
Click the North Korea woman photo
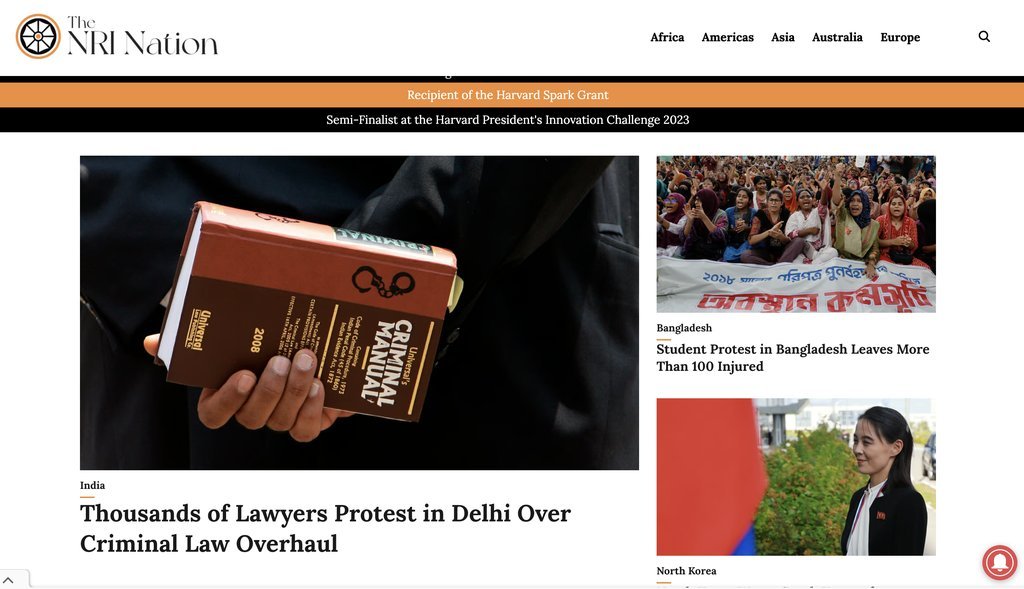click(x=796, y=477)
